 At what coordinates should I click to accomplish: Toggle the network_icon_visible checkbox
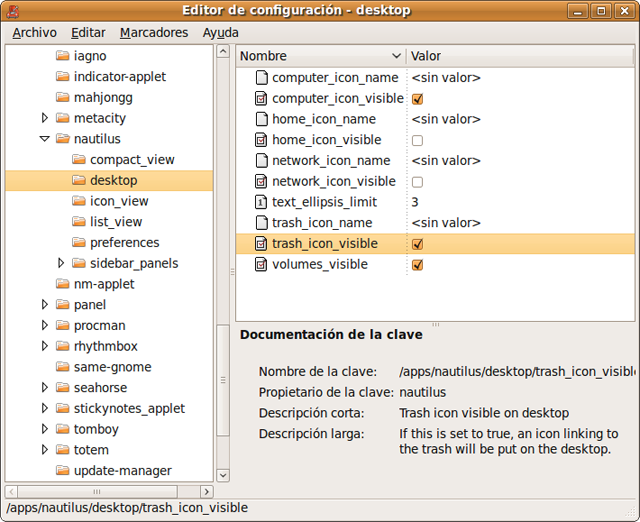tap(418, 182)
